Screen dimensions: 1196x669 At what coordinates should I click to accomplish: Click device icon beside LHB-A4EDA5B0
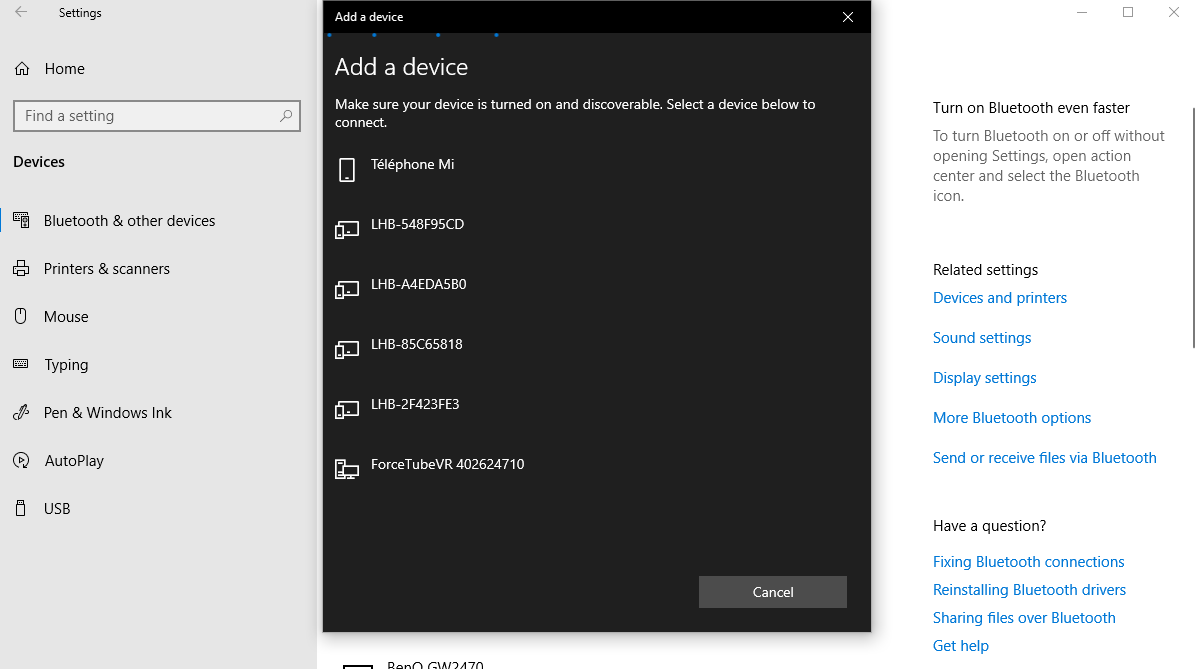[x=347, y=289]
